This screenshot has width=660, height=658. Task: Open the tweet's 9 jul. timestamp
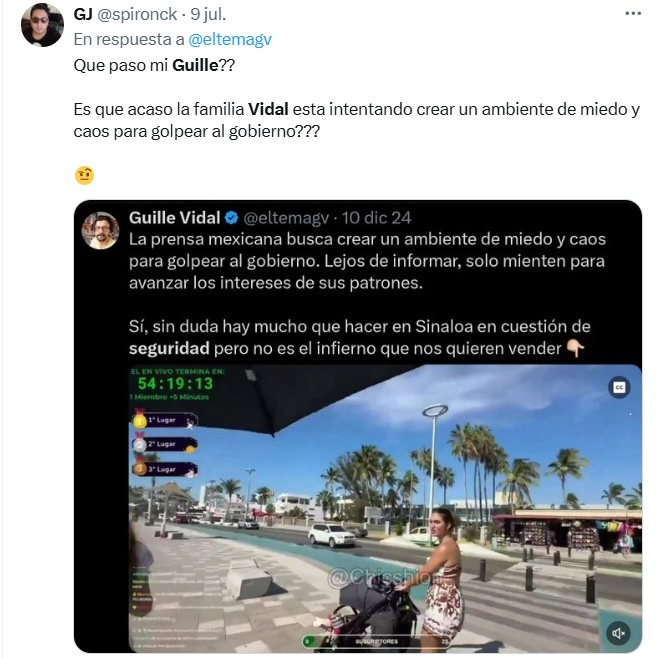(x=208, y=14)
